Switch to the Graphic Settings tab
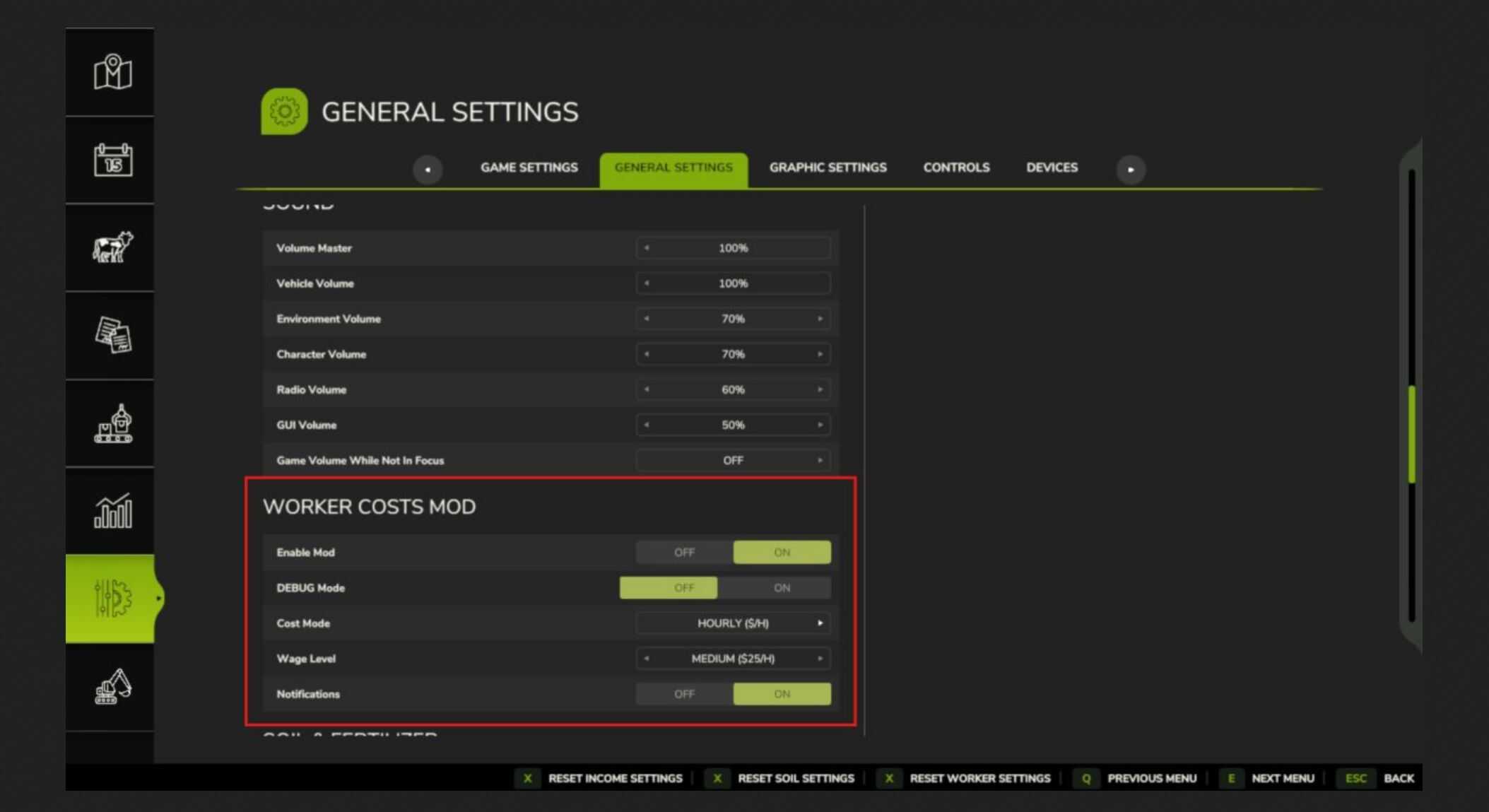This screenshot has width=1489, height=812. coord(828,167)
